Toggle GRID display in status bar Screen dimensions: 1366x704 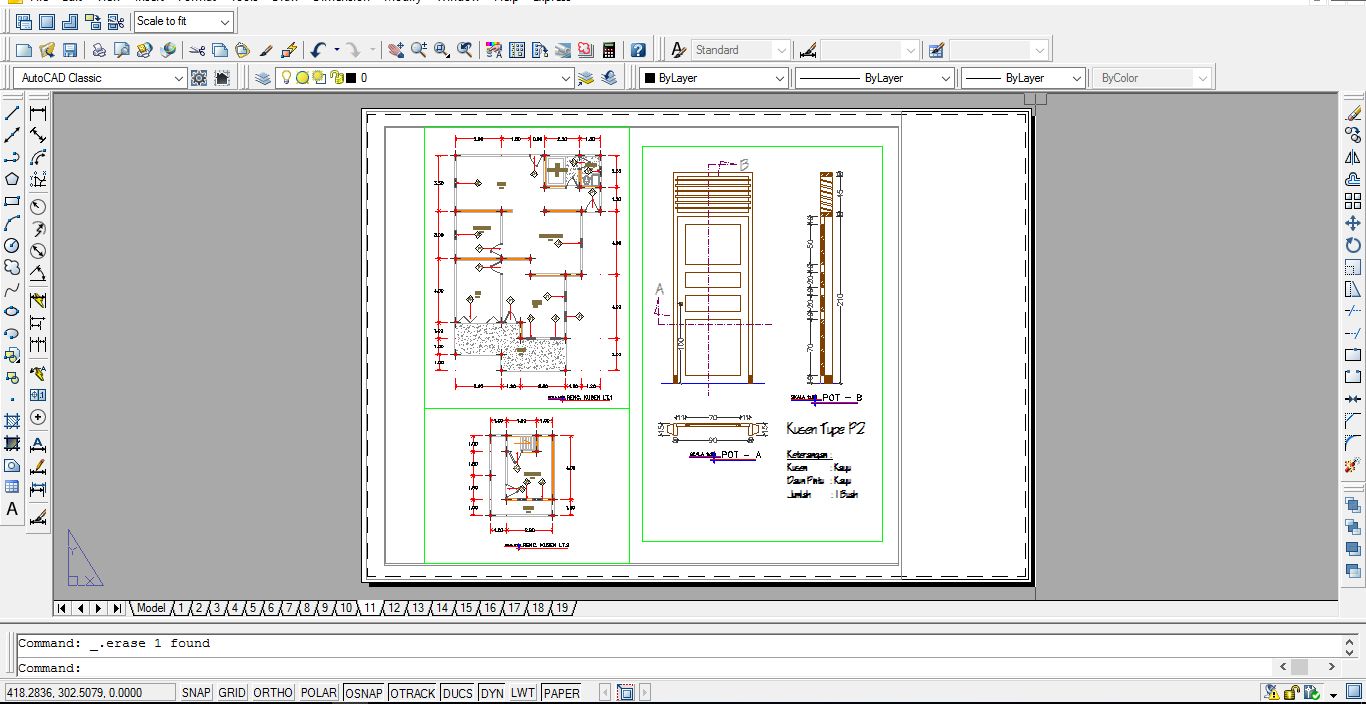232,692
